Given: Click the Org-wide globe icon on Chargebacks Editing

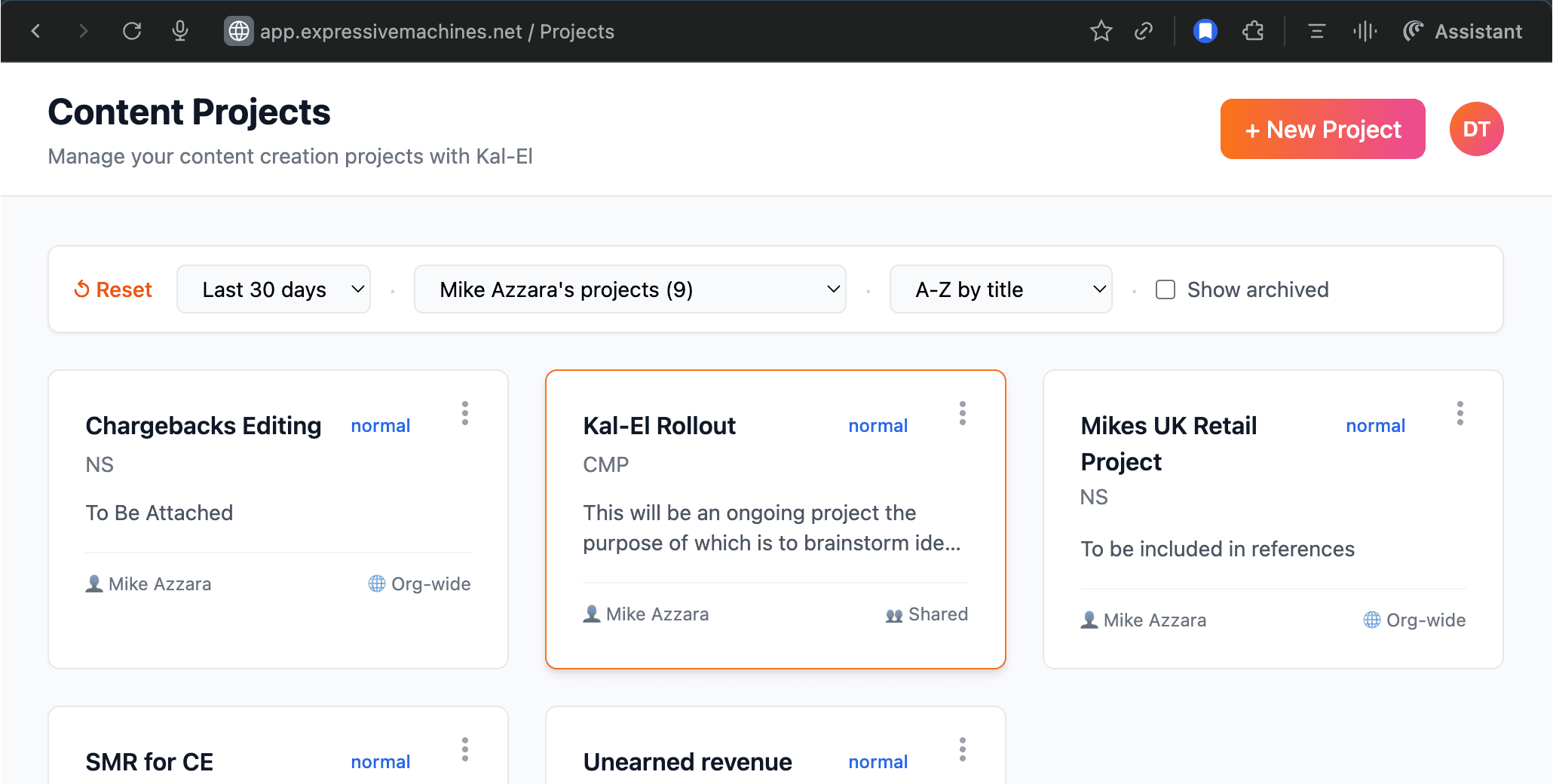Looking at the screenshot, I should point(375,583).
